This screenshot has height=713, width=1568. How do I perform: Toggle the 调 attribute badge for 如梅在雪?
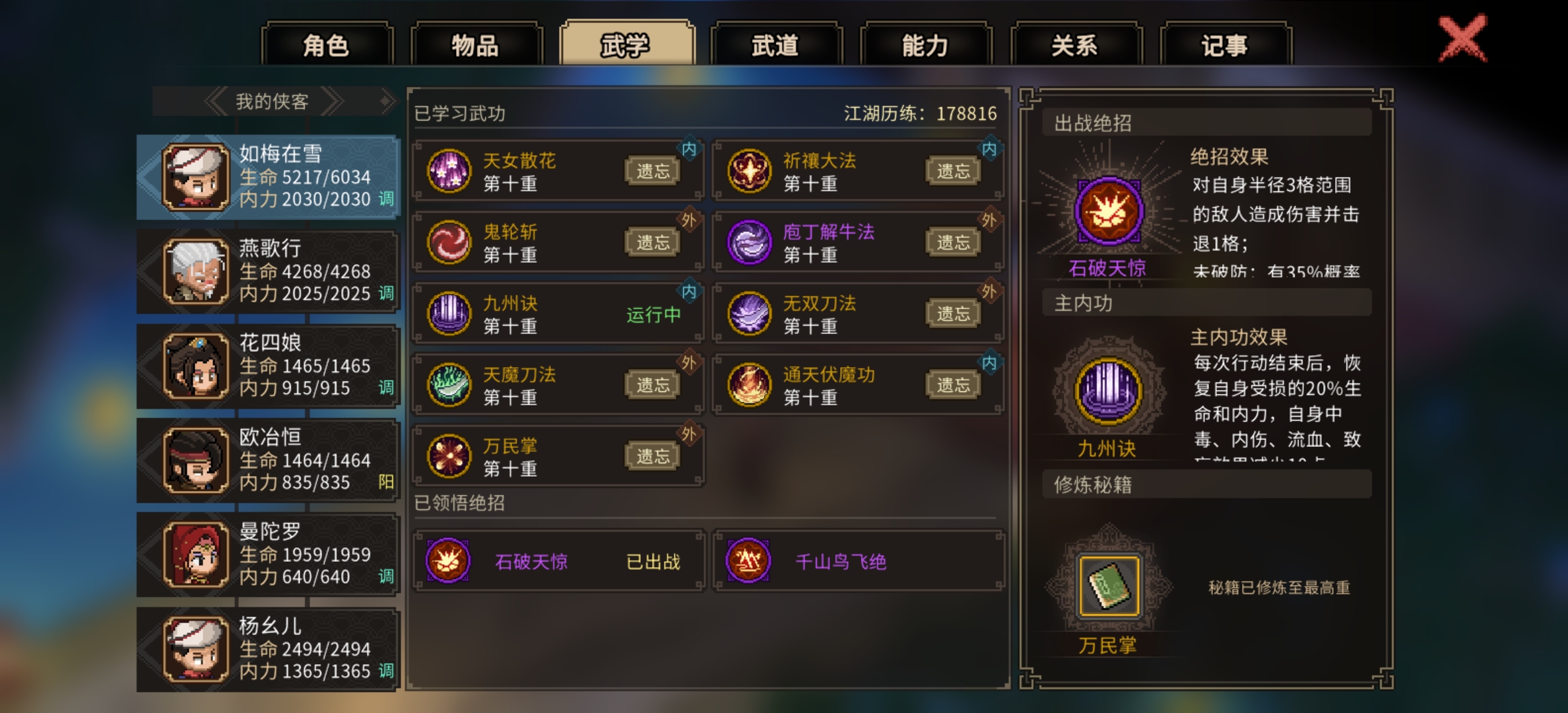pos(386,199)
